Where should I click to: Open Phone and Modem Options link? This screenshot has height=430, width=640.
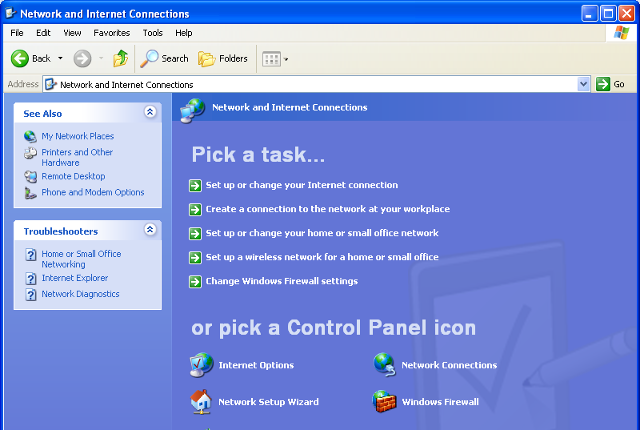pos(93,192)
